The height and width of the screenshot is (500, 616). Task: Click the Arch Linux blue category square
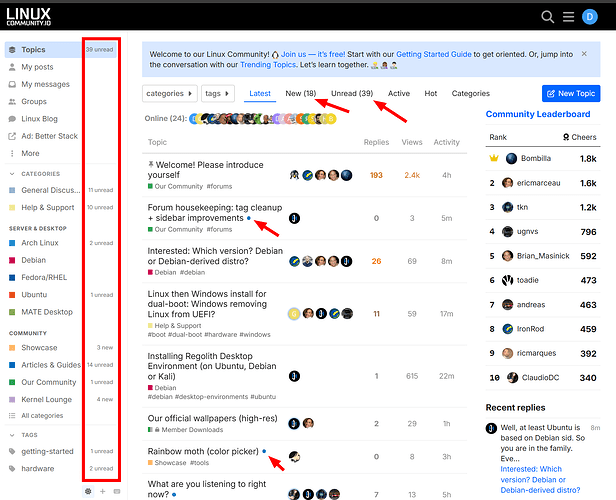(12, 243)
